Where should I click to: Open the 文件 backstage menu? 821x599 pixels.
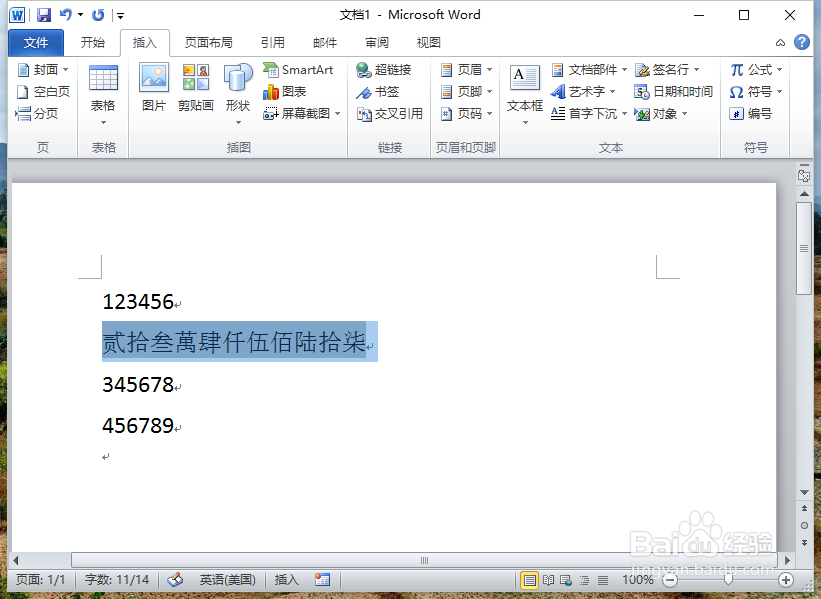(x=36, y=42)
